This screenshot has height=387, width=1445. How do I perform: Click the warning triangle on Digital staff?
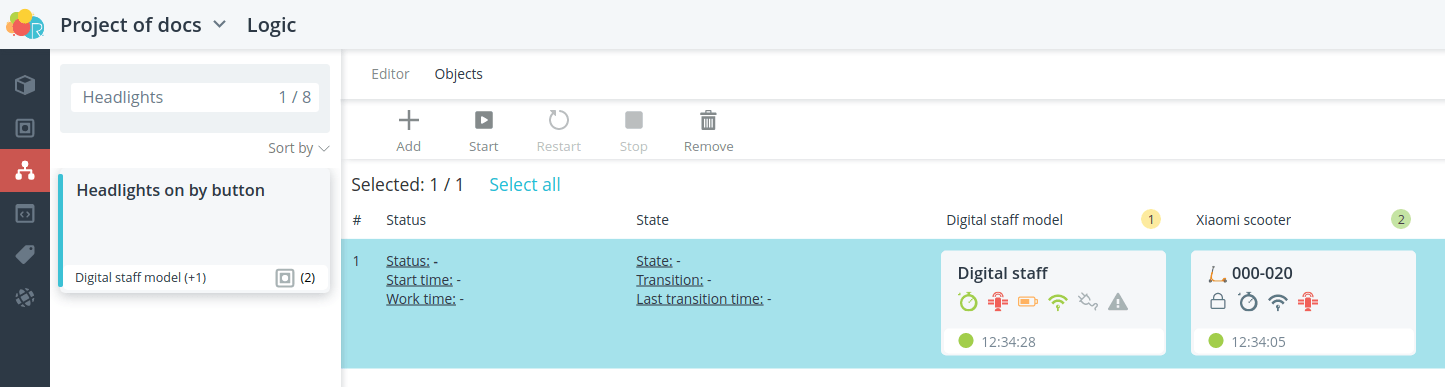(1118, 301)
